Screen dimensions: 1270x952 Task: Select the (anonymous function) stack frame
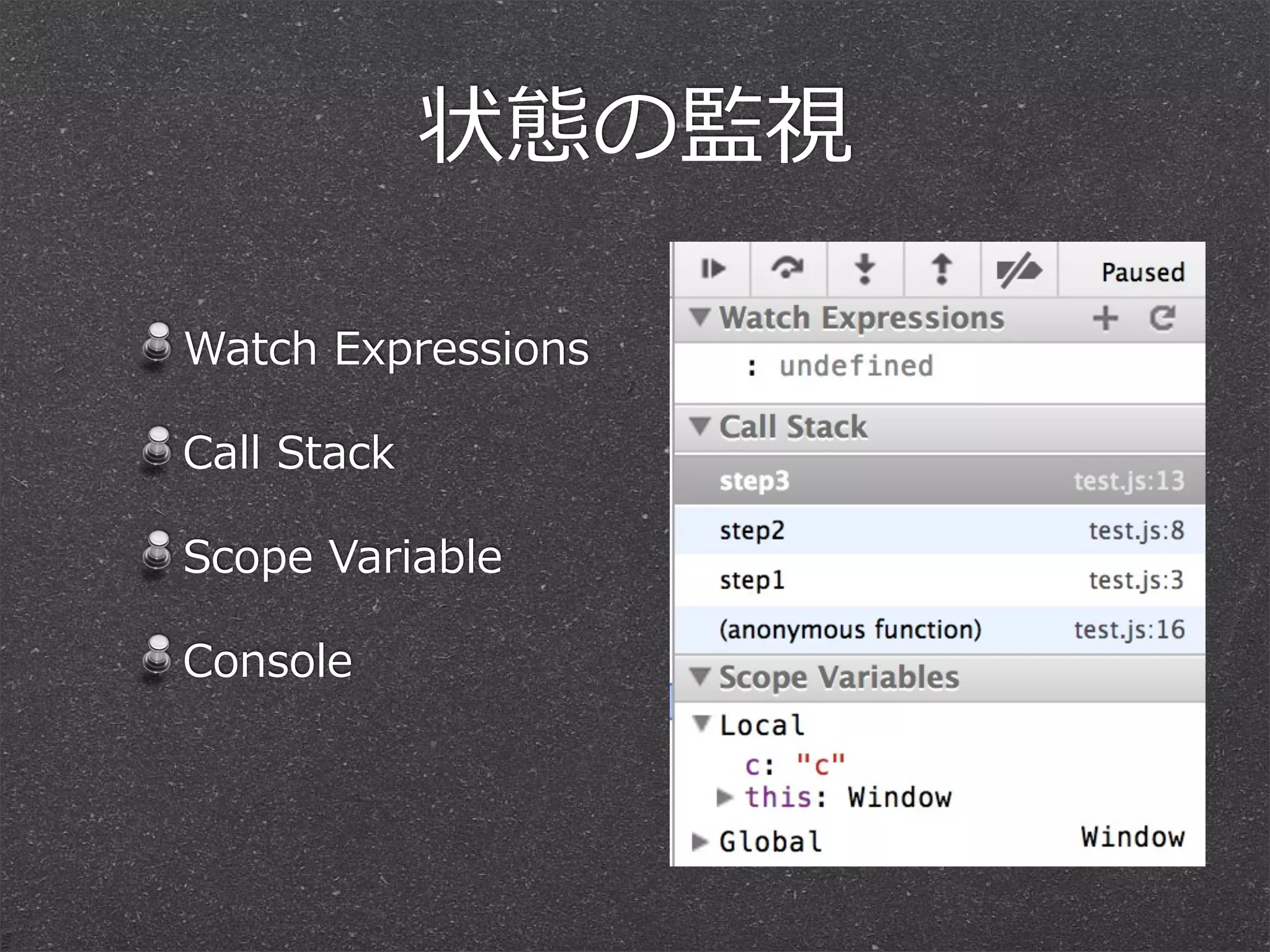[940, 630]
